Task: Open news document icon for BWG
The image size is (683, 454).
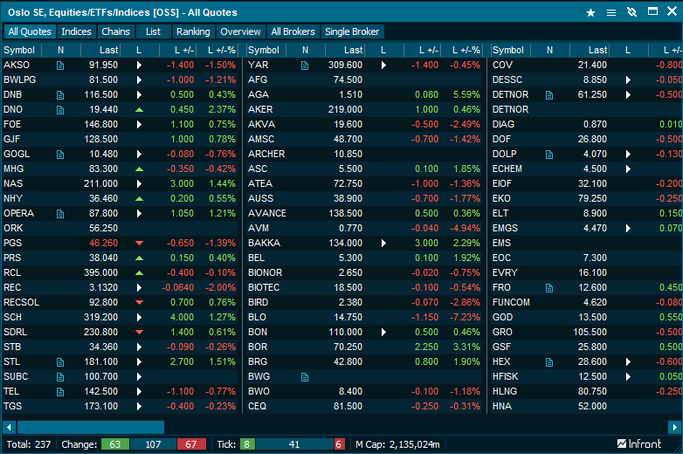Action: [x=304, y=377]
